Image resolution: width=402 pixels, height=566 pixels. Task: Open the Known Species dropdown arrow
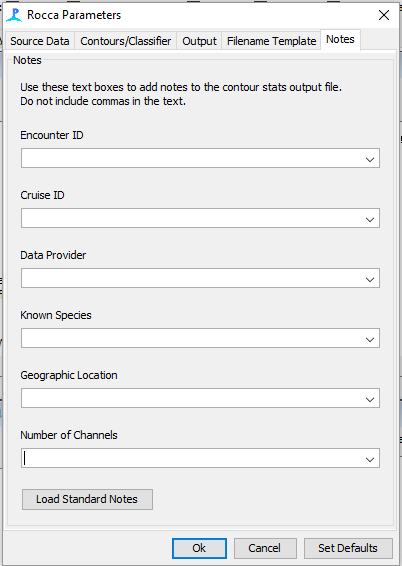point(370,339)
